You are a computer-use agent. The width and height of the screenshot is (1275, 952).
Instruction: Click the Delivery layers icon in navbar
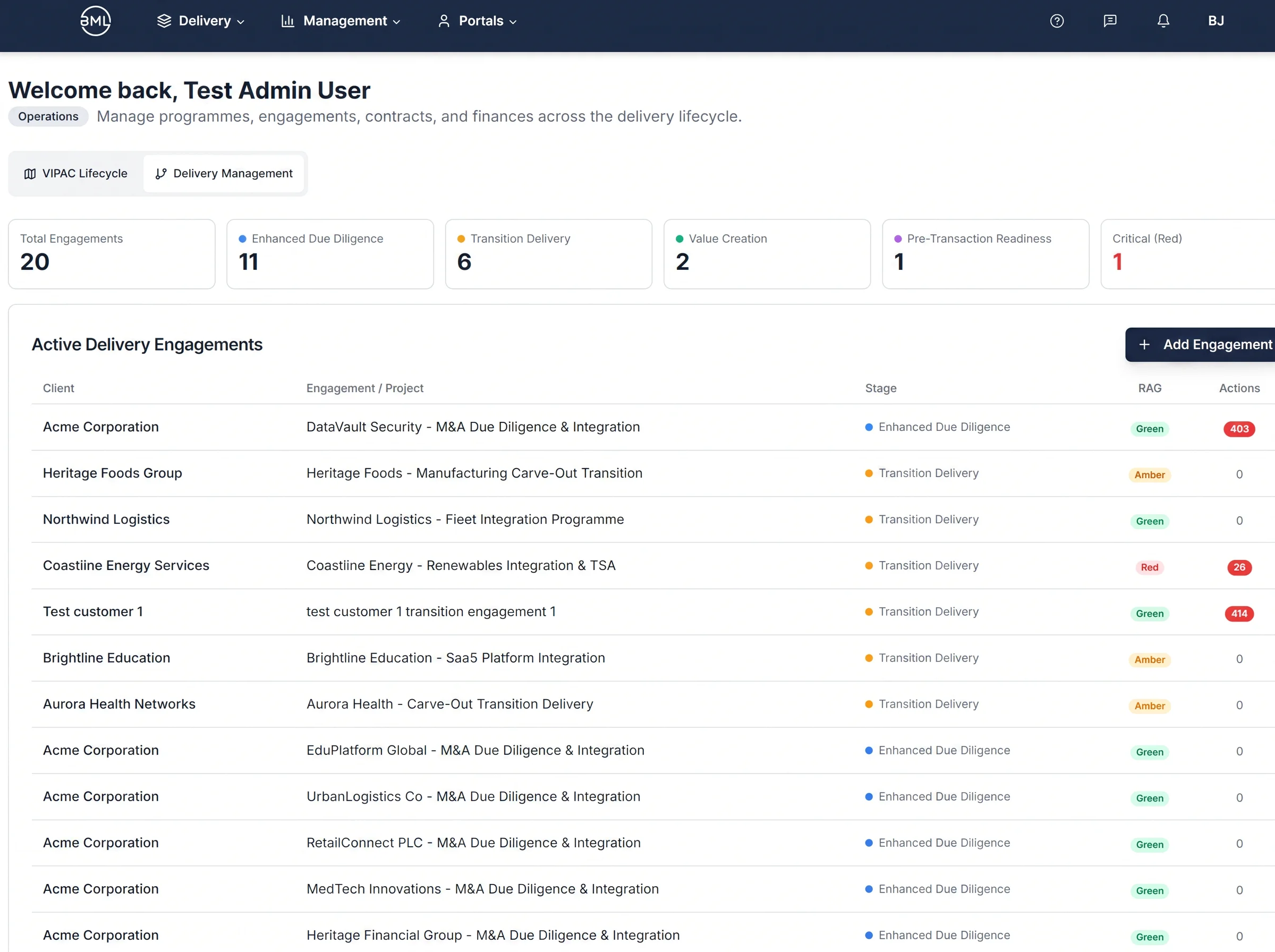(164, 21)
